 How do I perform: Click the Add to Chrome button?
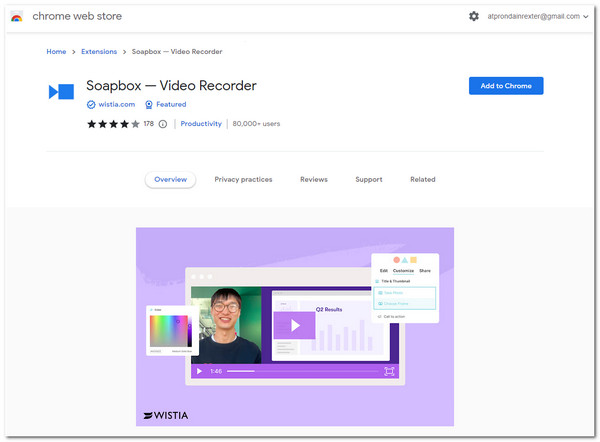click(506, 86)
